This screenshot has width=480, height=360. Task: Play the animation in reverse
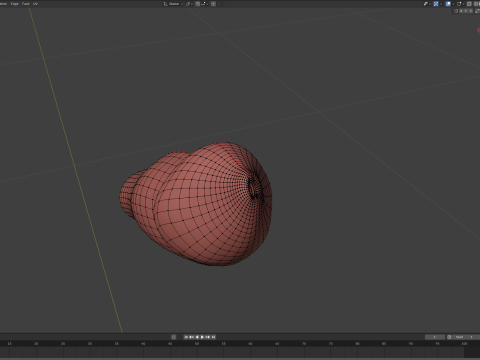point(197,337)
